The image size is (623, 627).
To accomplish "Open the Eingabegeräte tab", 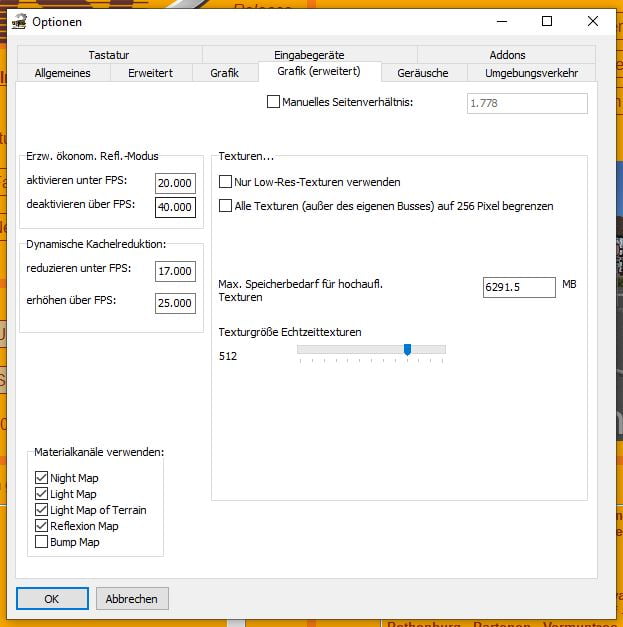I will pos(309,55).
